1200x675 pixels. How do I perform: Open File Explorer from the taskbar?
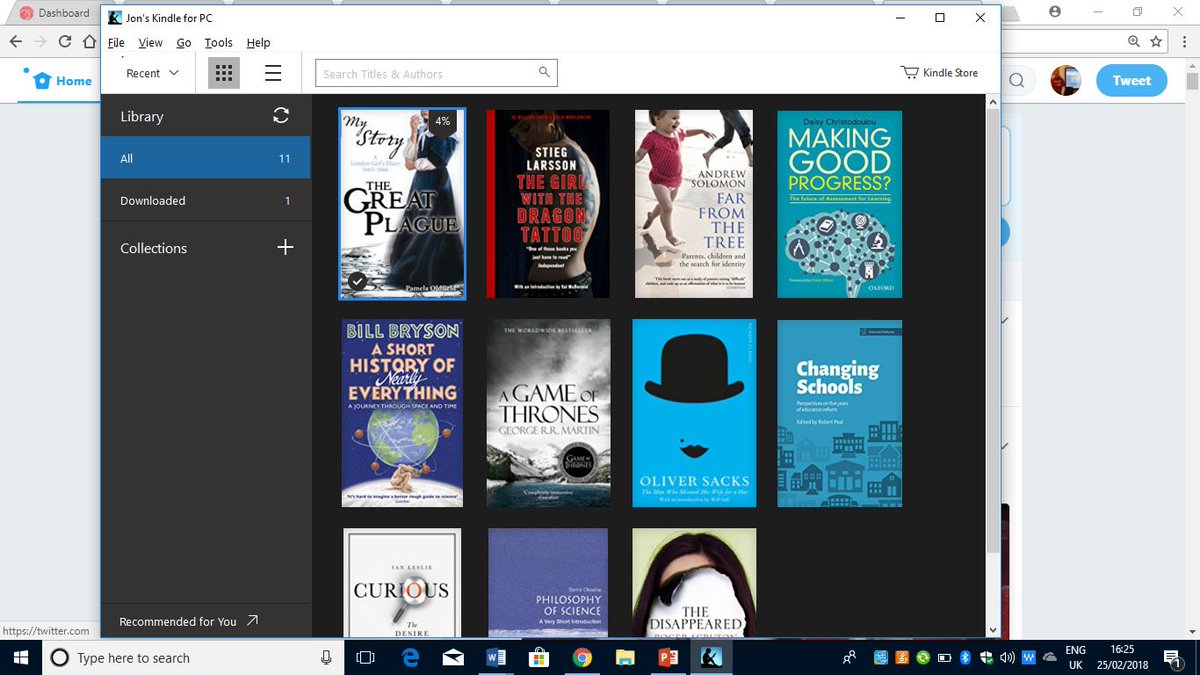pyautogui.click(x=625, y=657)
